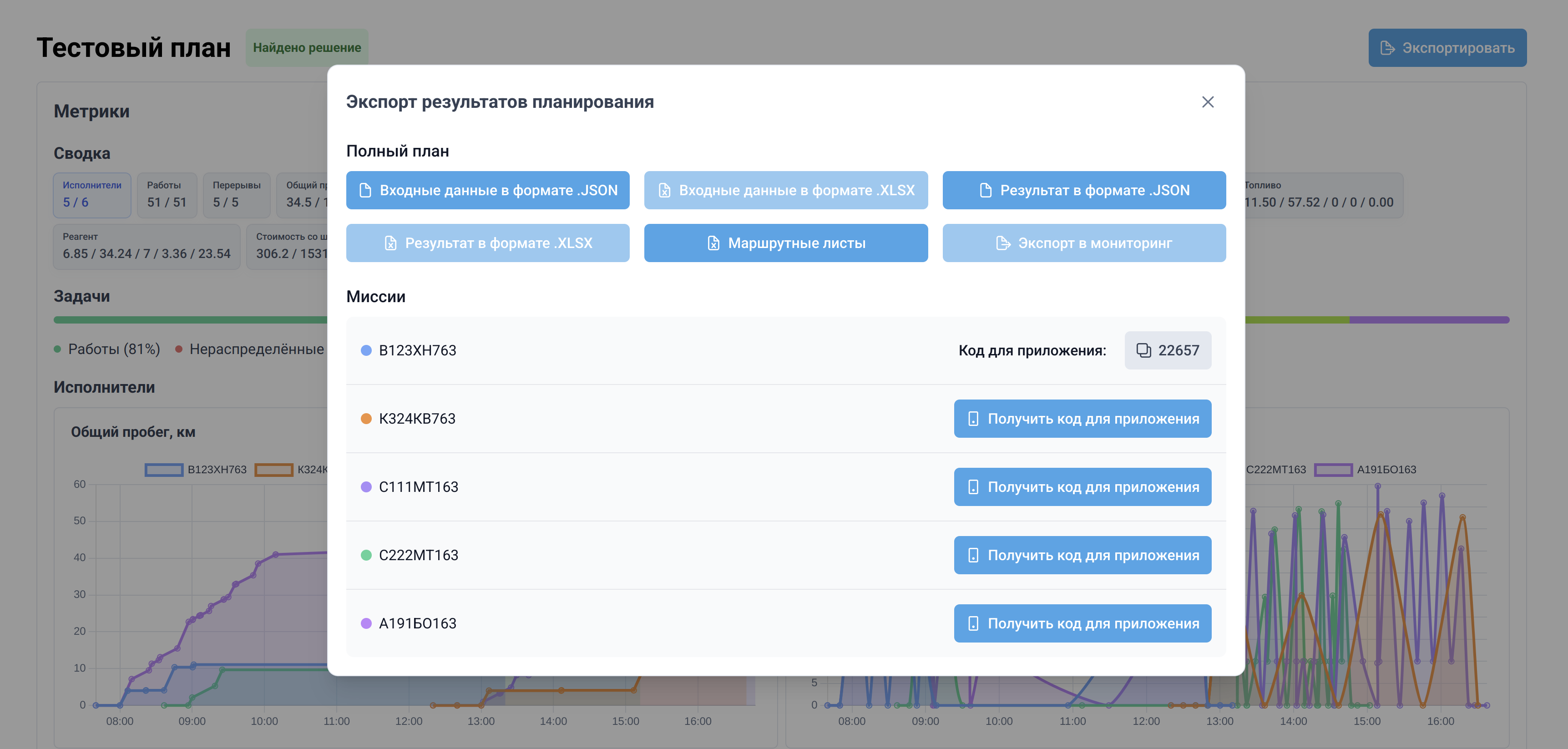Click the phone icon in А191БО163 row
Screen dimensions: 1568x749
[x=973, y=623]
